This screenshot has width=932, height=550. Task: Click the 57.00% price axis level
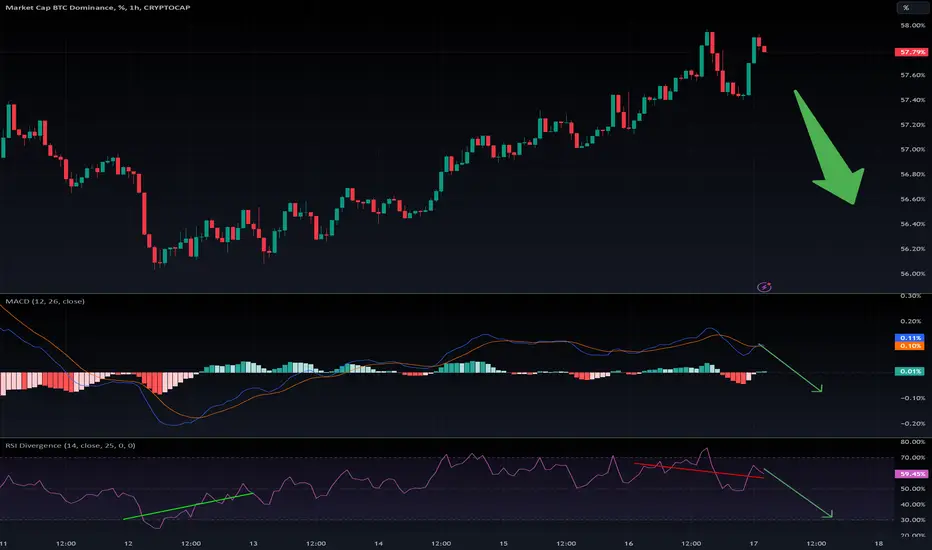tap(912, 149)
